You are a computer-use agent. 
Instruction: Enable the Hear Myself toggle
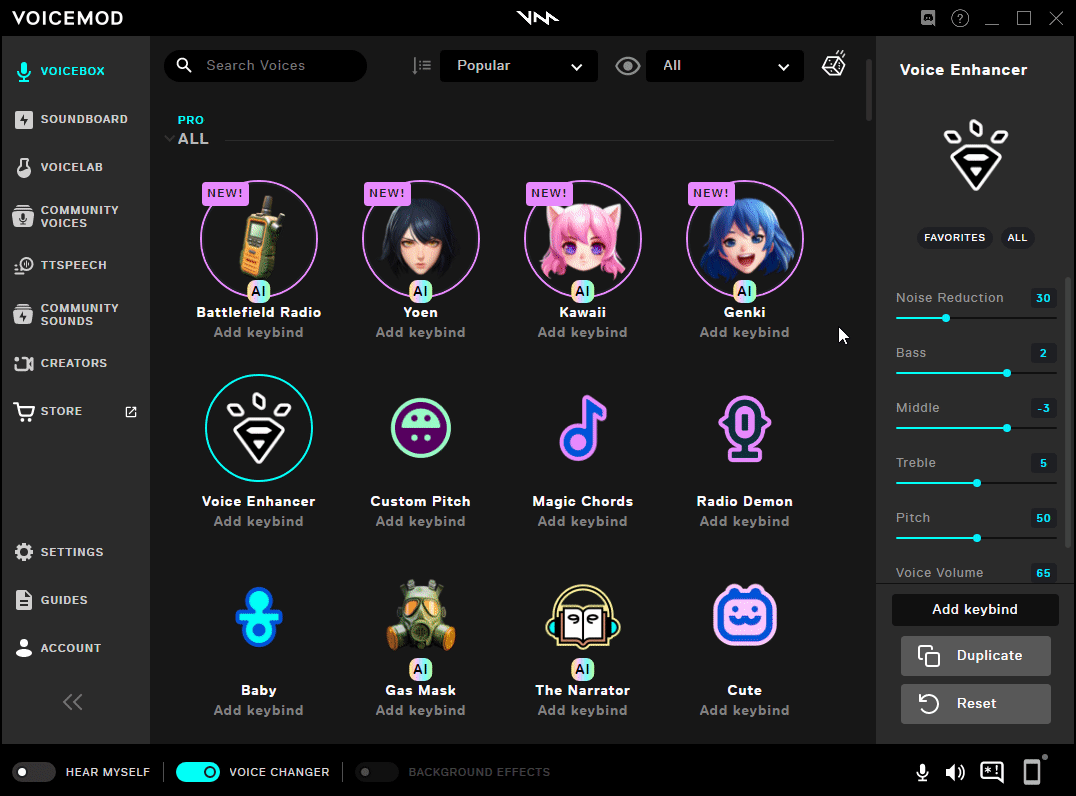click(x=33, y=771)
